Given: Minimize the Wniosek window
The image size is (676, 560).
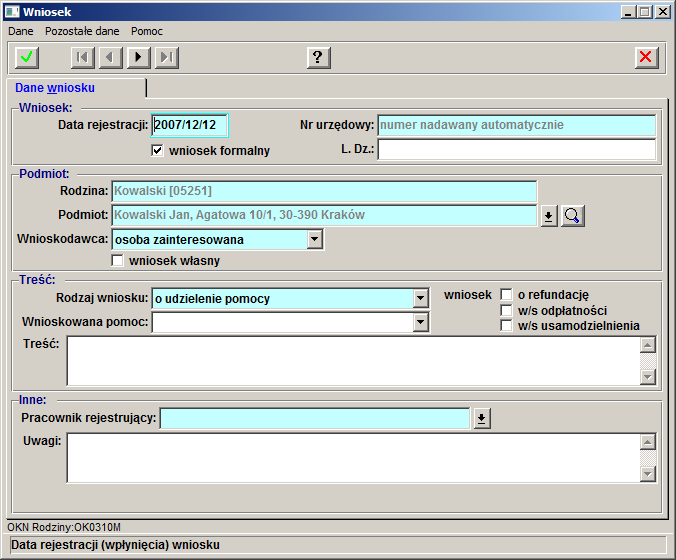Looking at the screenshot, I should 628,12.
